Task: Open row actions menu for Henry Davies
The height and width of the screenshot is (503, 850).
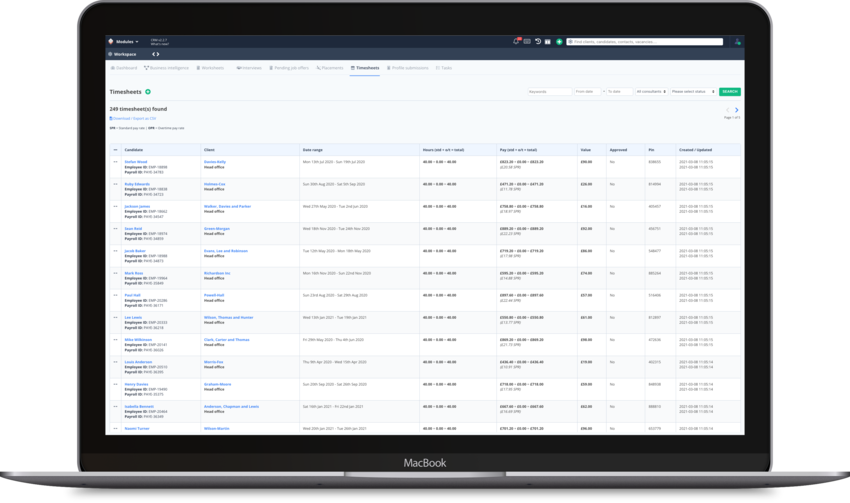Action: pos(115,384)
